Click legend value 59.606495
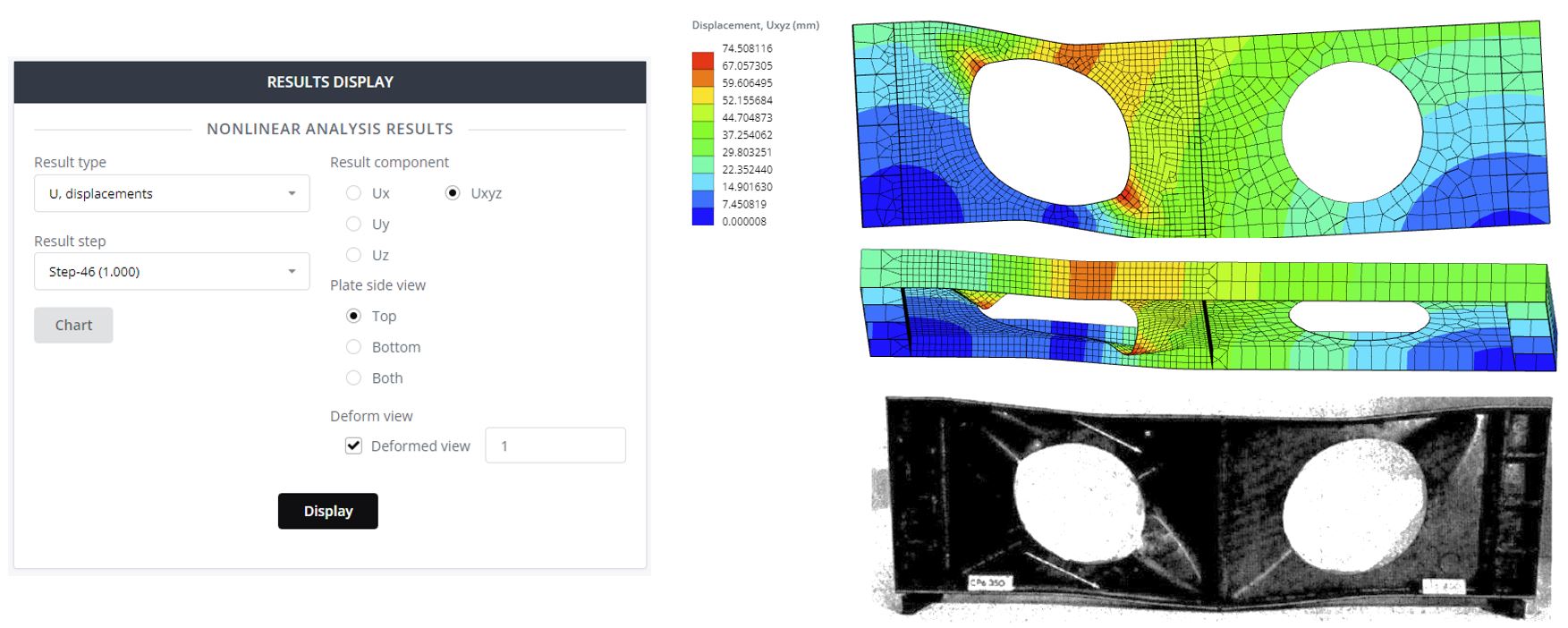The image size is (1568, 628). click(x=747, y=83)
